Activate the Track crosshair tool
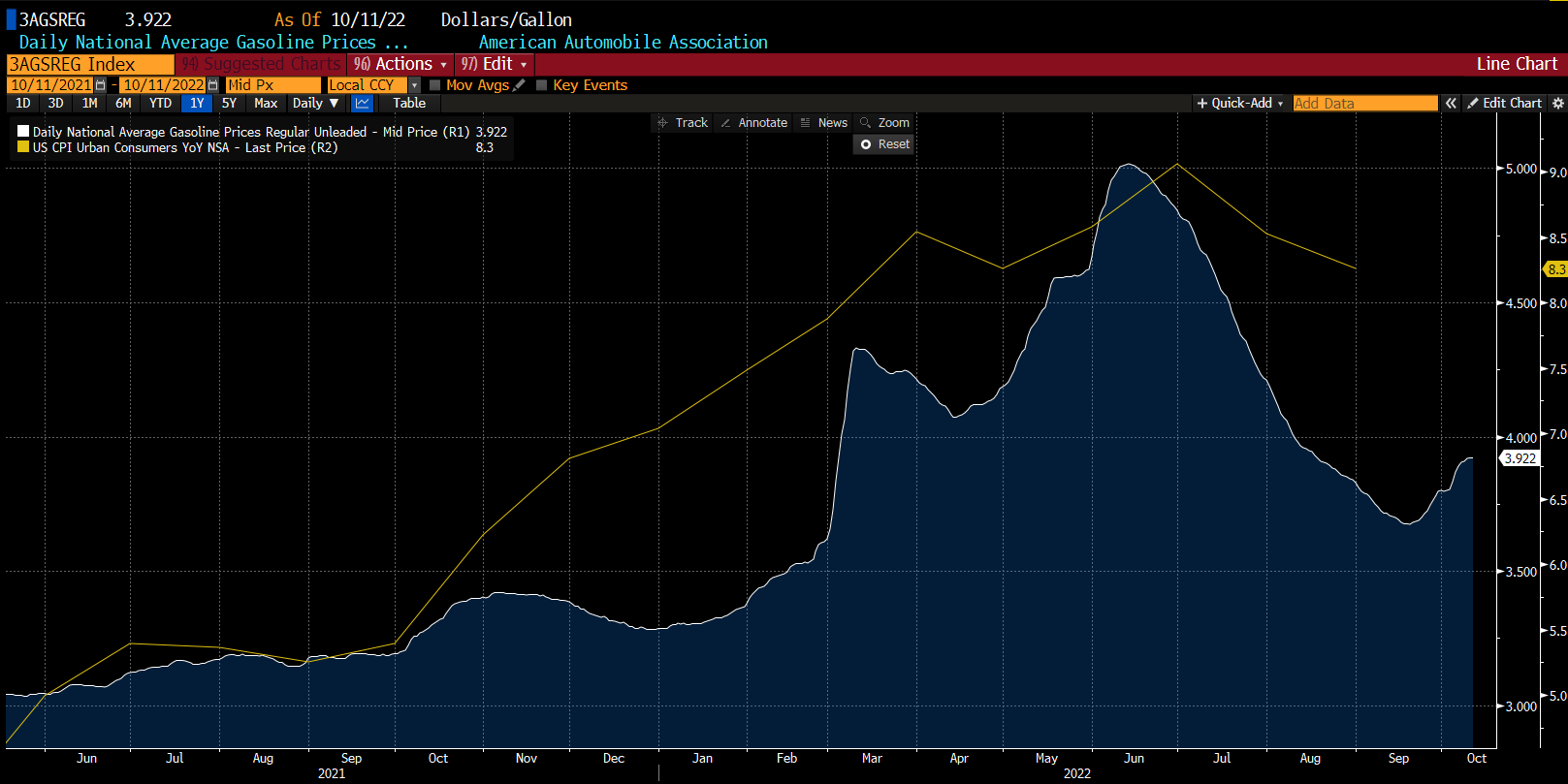The height and width of the screenshot is (784, 1568). tap(683, 123)
